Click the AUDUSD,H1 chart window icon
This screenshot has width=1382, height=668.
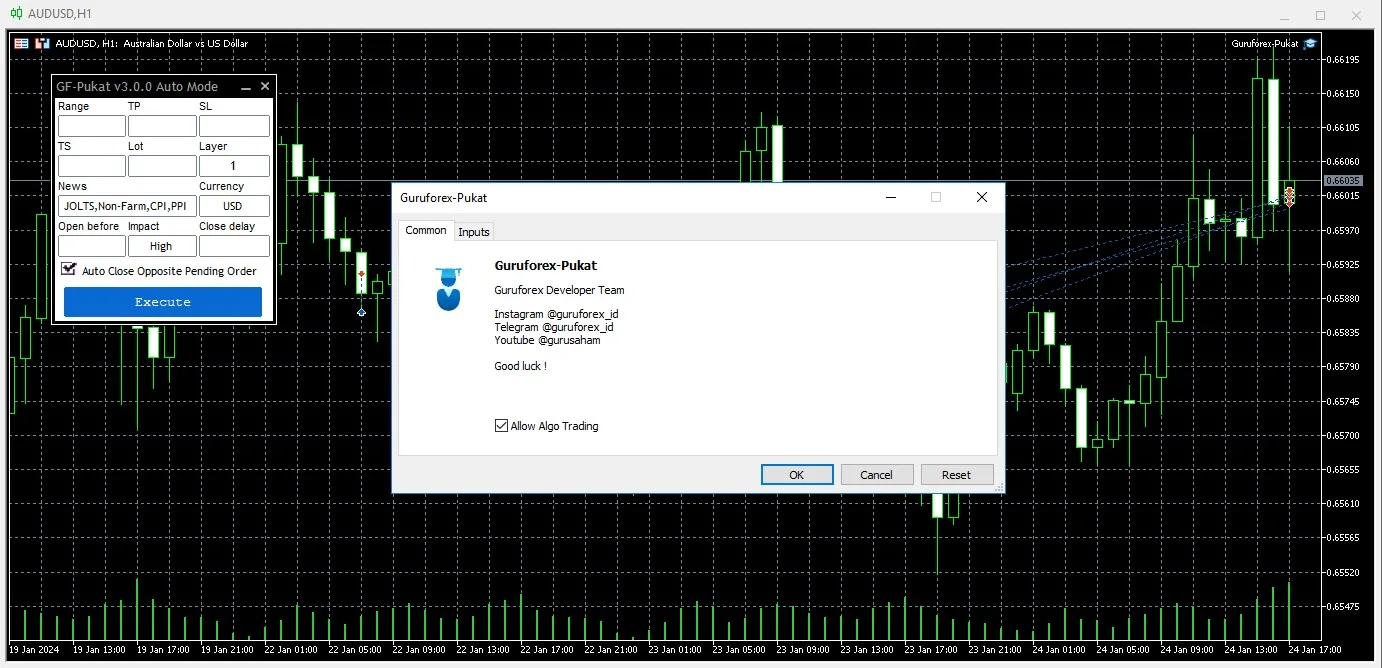coord(15,15)
